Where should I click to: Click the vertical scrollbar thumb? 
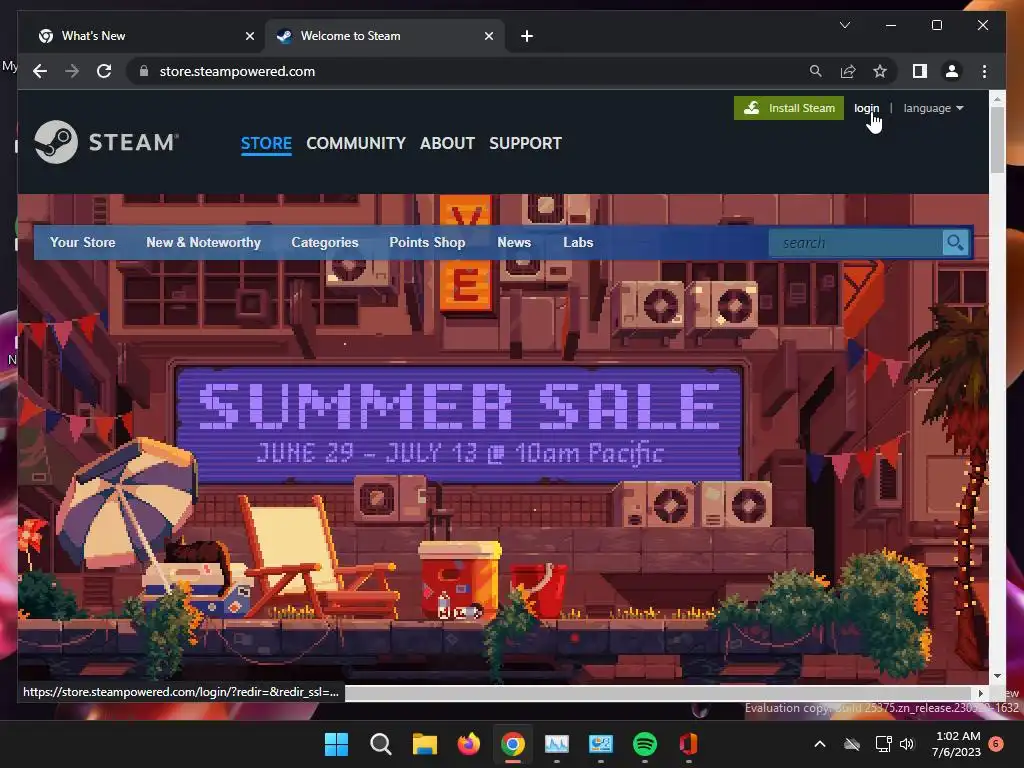click(997, 139)
